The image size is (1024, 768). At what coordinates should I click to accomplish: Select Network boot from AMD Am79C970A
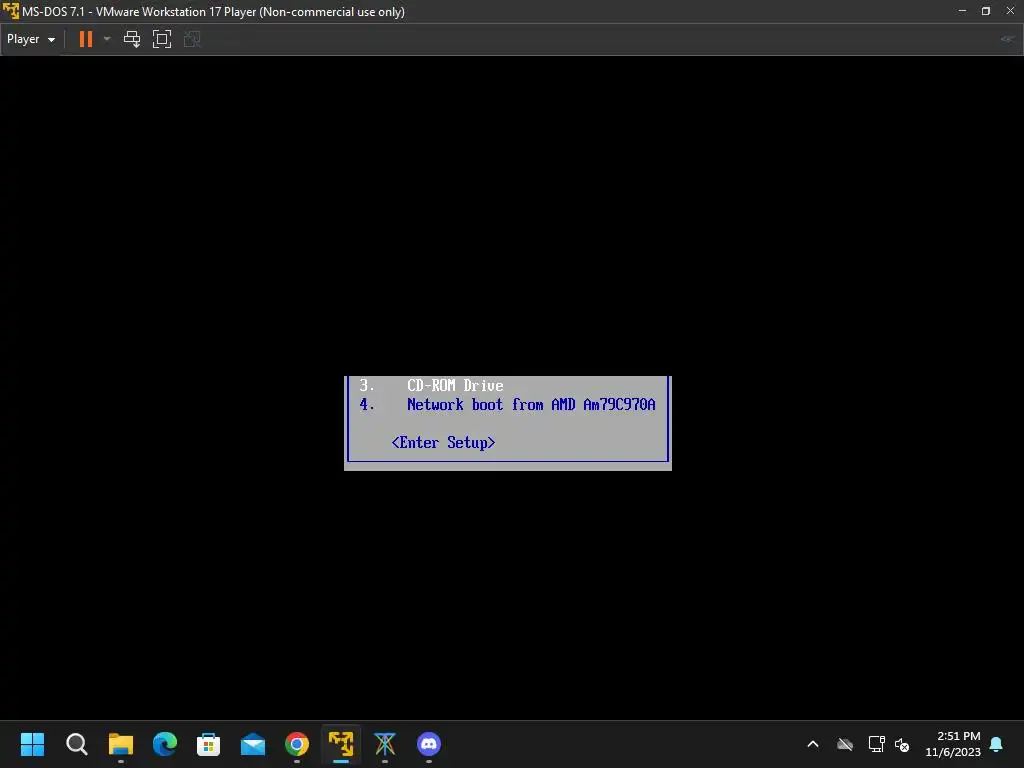(531, 404)
